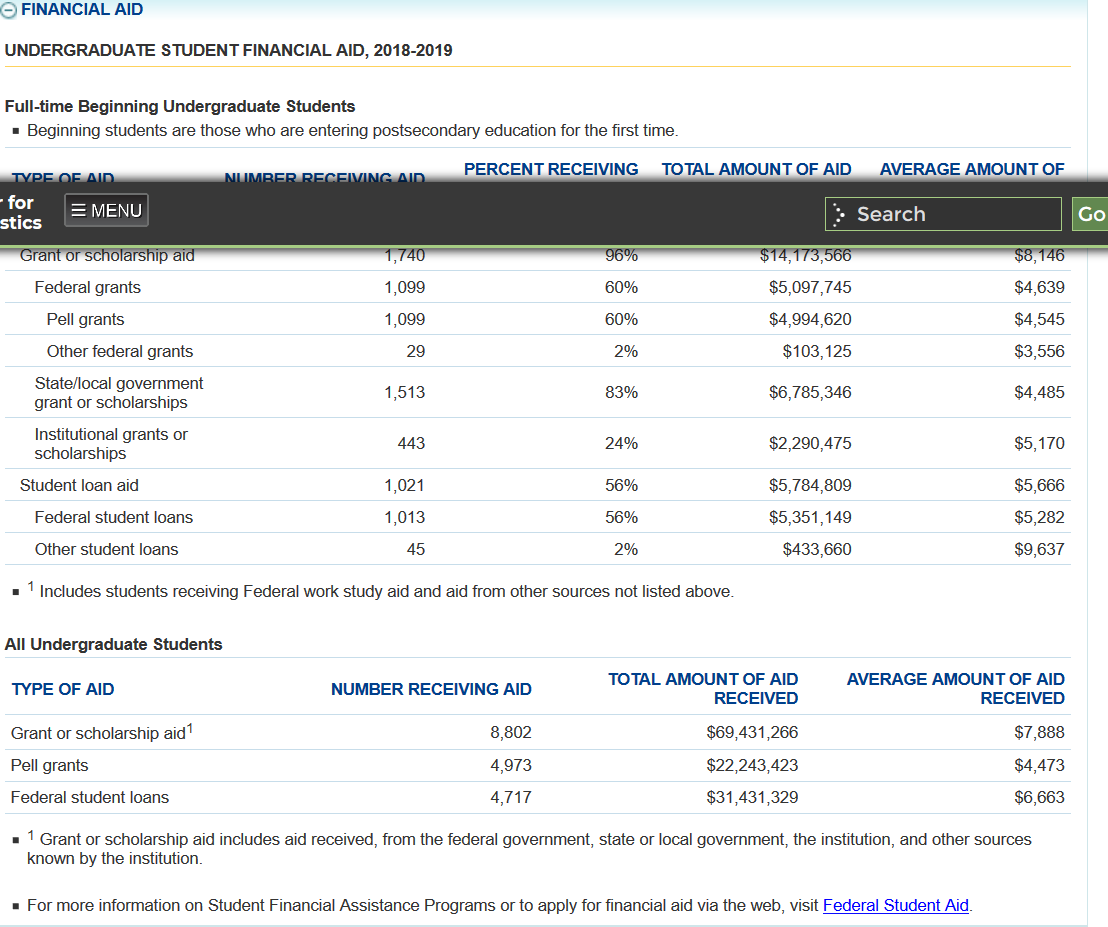Click Federal student loans in All Undergraduate table
1108x927 pixels.
[x=90, y=798]
